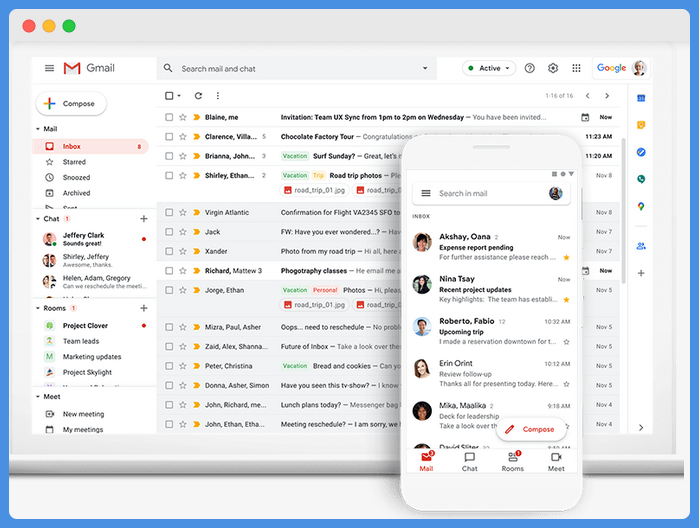
Task: Go to the older messages arrow
Action: (607, 96)
